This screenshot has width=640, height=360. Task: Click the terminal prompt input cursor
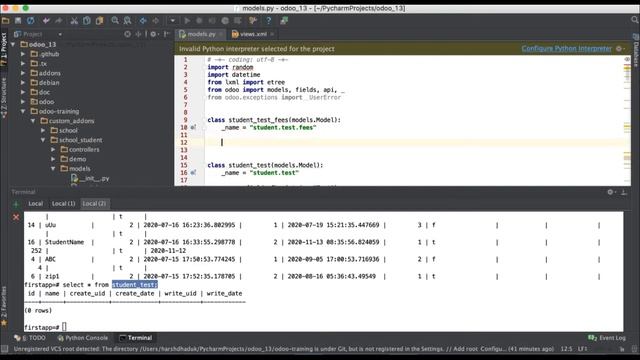coord(64,327)
